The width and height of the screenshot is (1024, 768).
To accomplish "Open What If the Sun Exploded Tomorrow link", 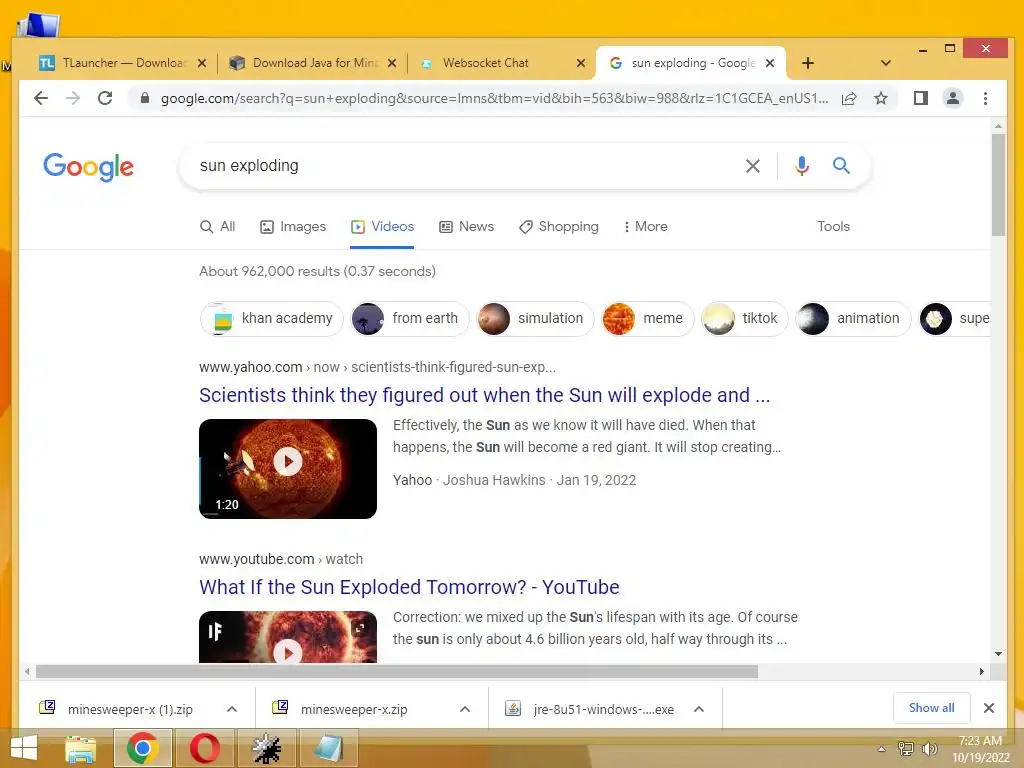I will [409, 587].
